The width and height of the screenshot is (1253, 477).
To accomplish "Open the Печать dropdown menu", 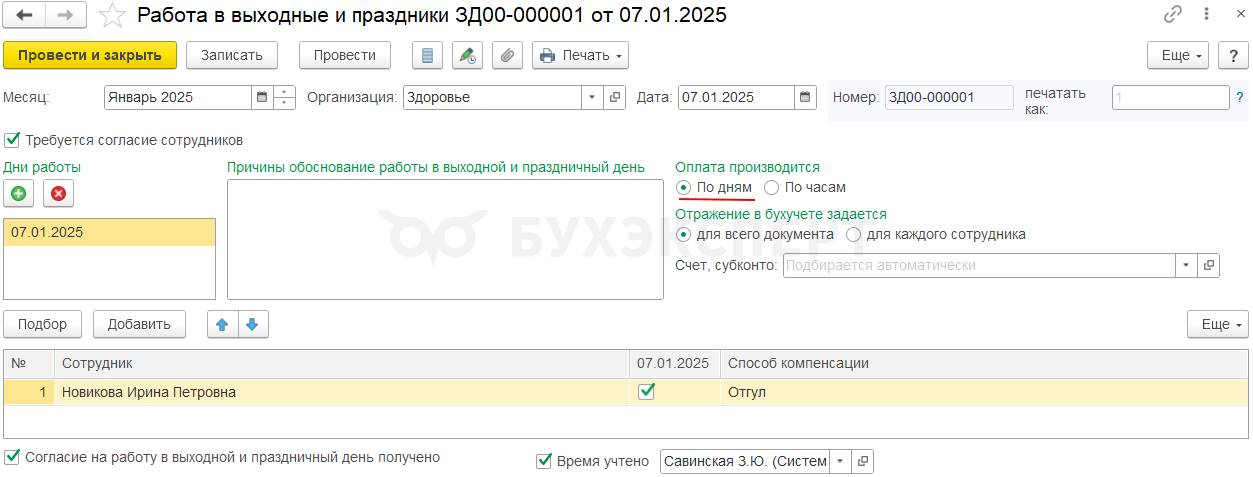I will 580,55.
